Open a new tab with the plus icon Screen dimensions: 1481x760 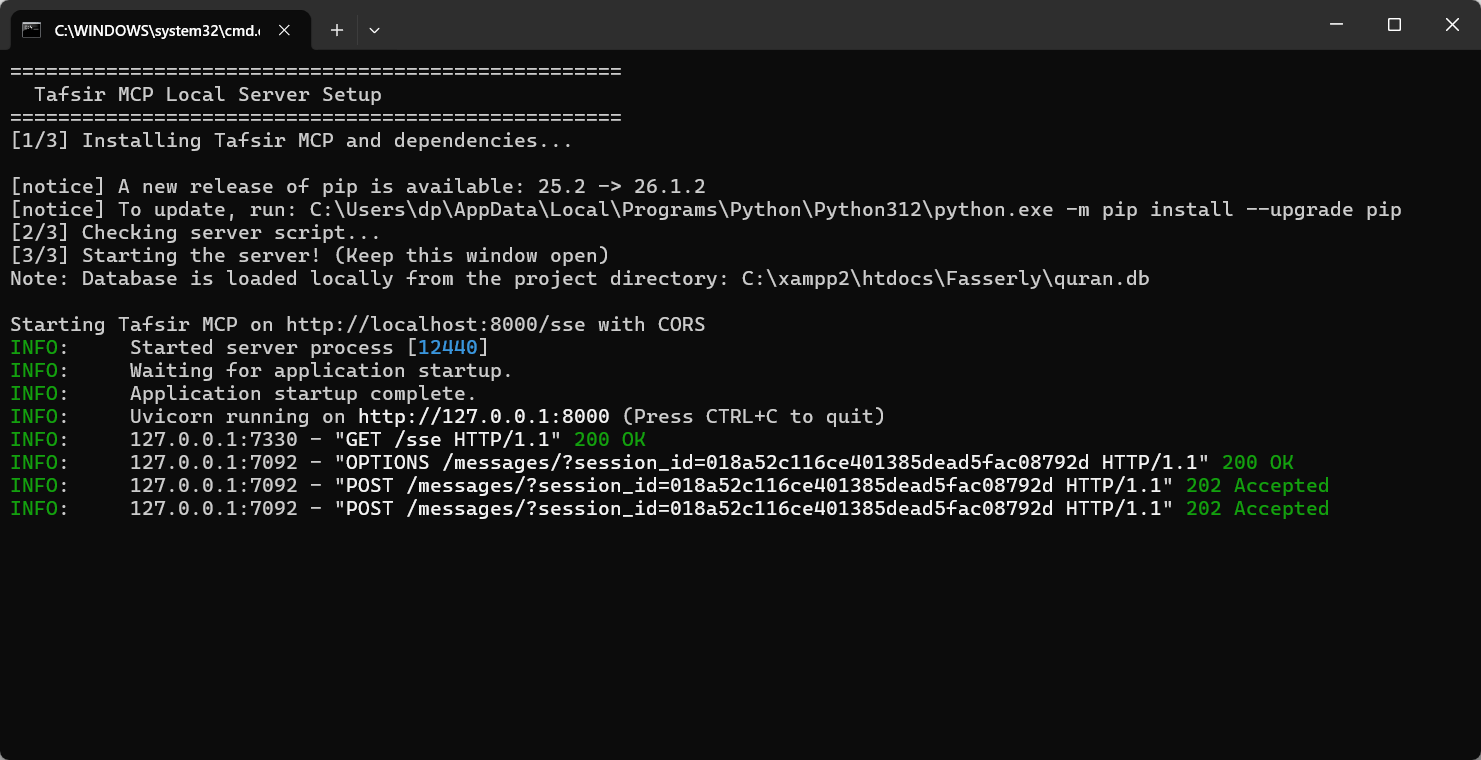coord(337,30)
